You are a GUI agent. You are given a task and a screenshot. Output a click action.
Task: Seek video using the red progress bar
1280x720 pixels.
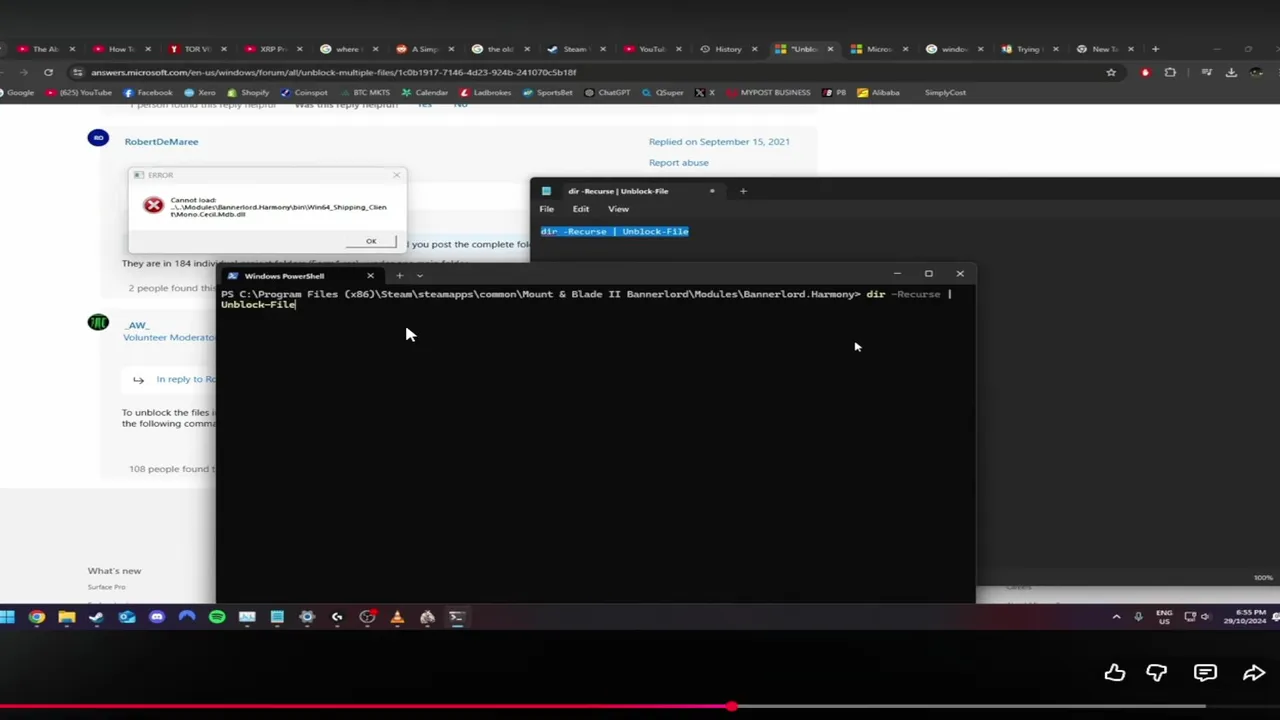click(640, 706)
